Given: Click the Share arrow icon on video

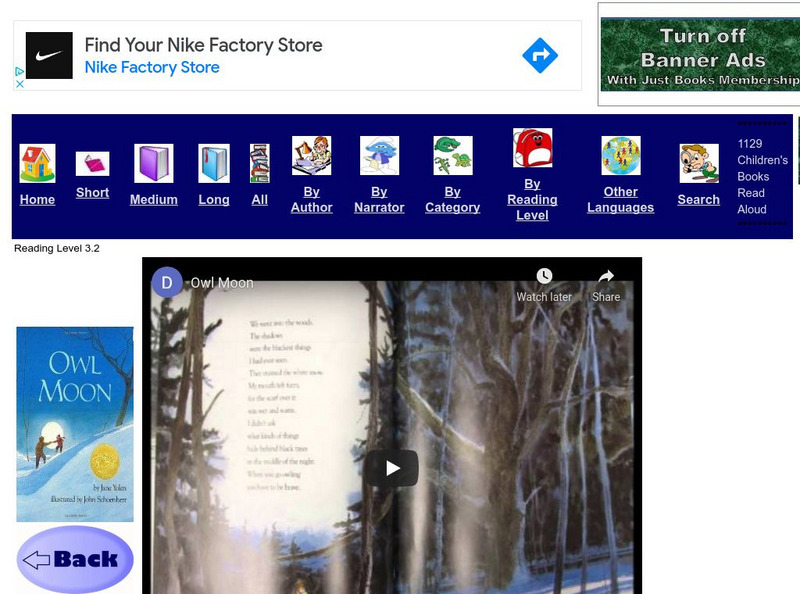Looking at the screenshot, I should [x=606, y=276].
